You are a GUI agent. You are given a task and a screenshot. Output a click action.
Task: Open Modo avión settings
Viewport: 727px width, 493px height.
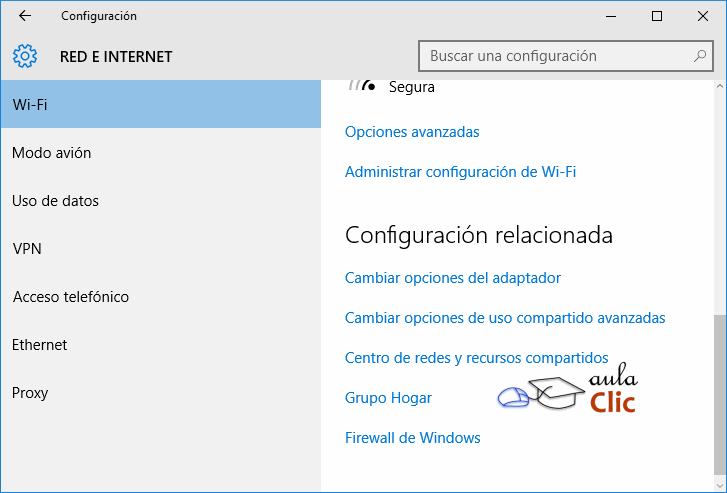(52, 153)
